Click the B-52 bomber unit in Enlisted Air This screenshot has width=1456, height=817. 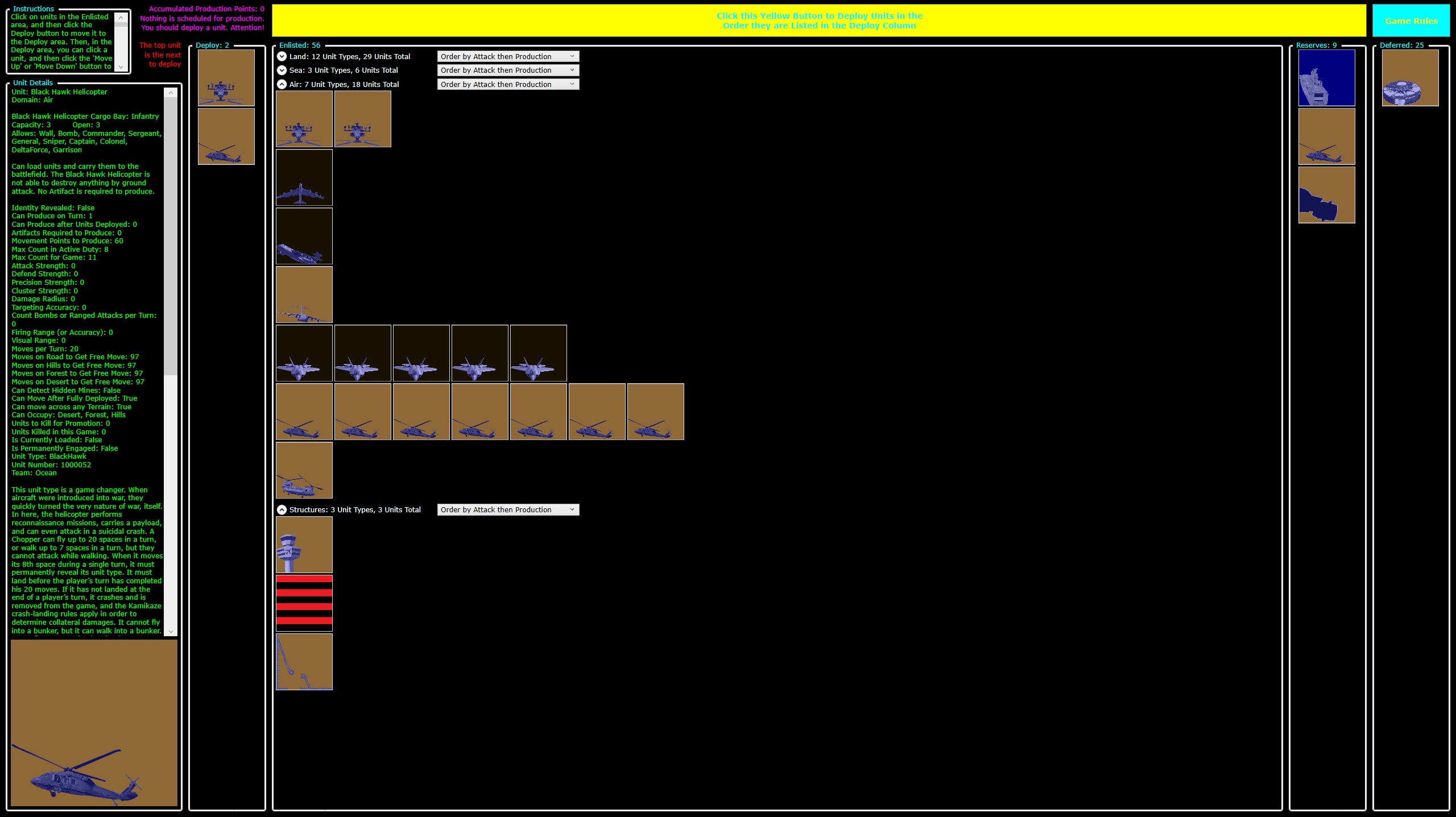[304, 177]
